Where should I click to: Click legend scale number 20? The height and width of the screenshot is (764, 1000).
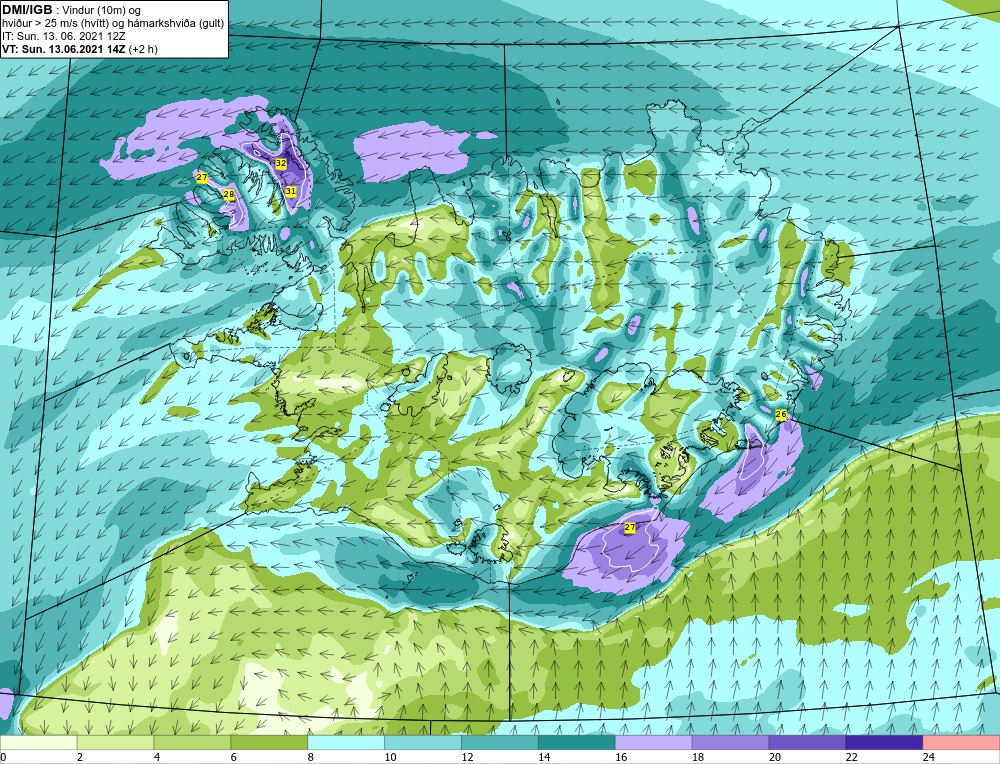(774, 758)
